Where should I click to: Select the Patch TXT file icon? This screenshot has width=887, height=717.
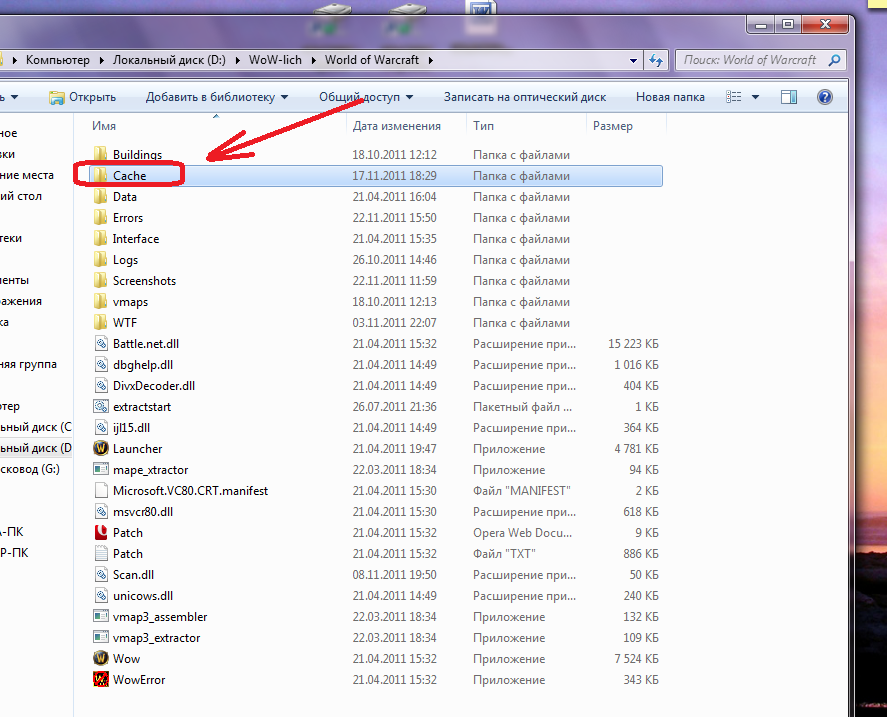(x=101, y=553)
